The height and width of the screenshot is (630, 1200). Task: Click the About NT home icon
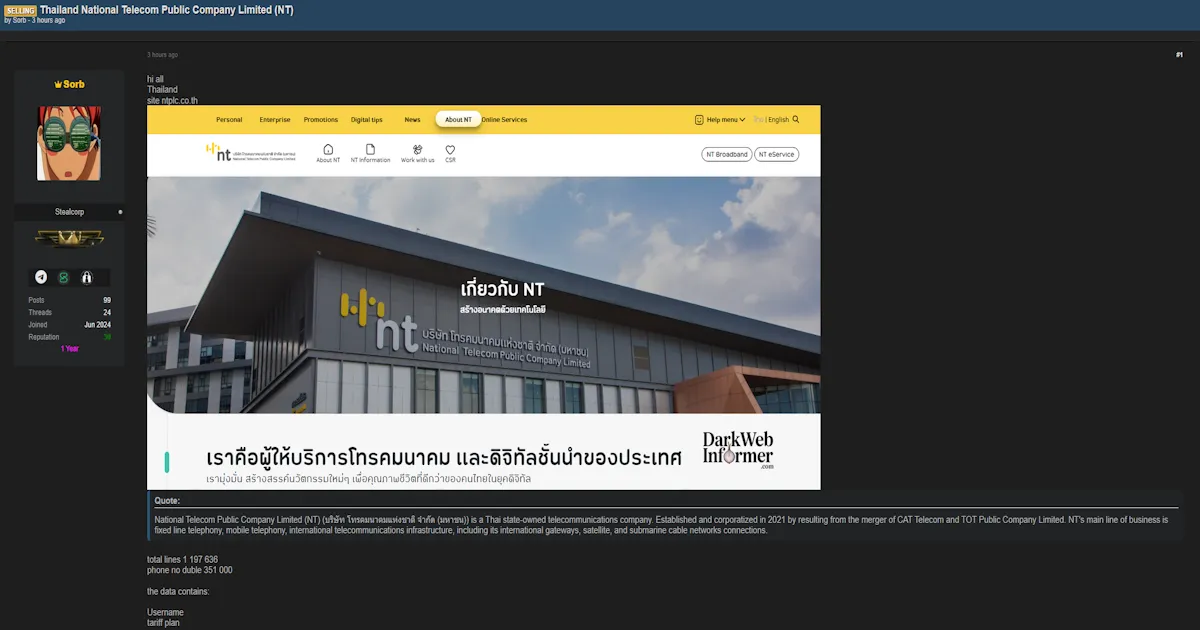(328, 150)
